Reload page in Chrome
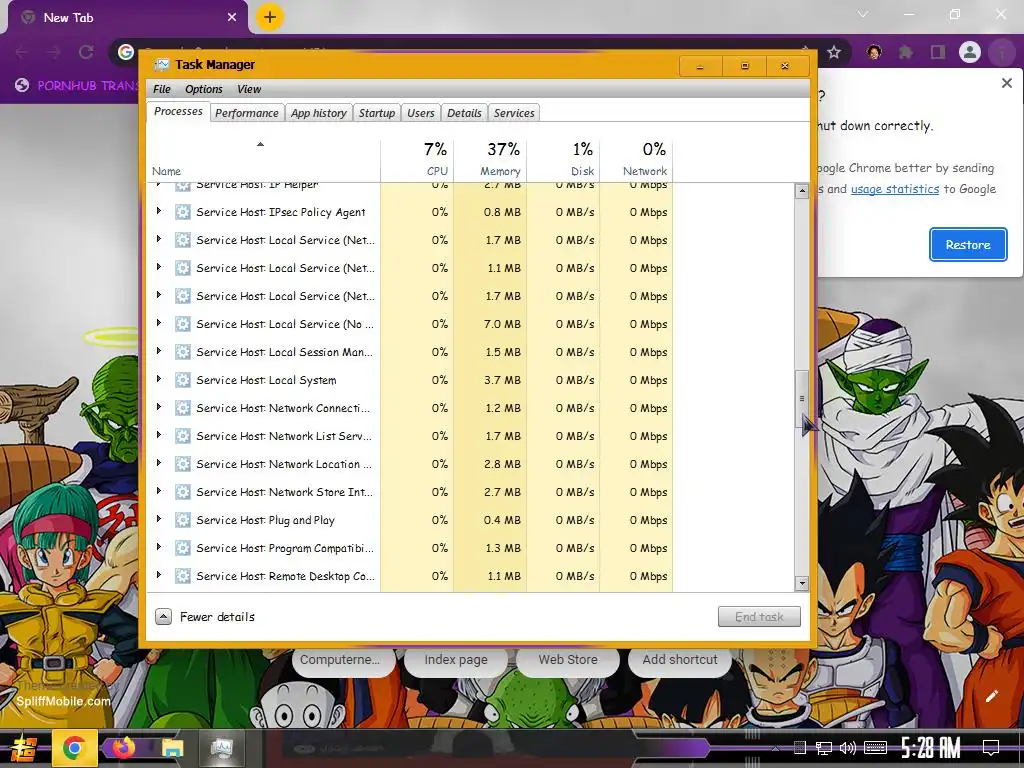This screenshot has width=1024, height=768. point(86,52)
